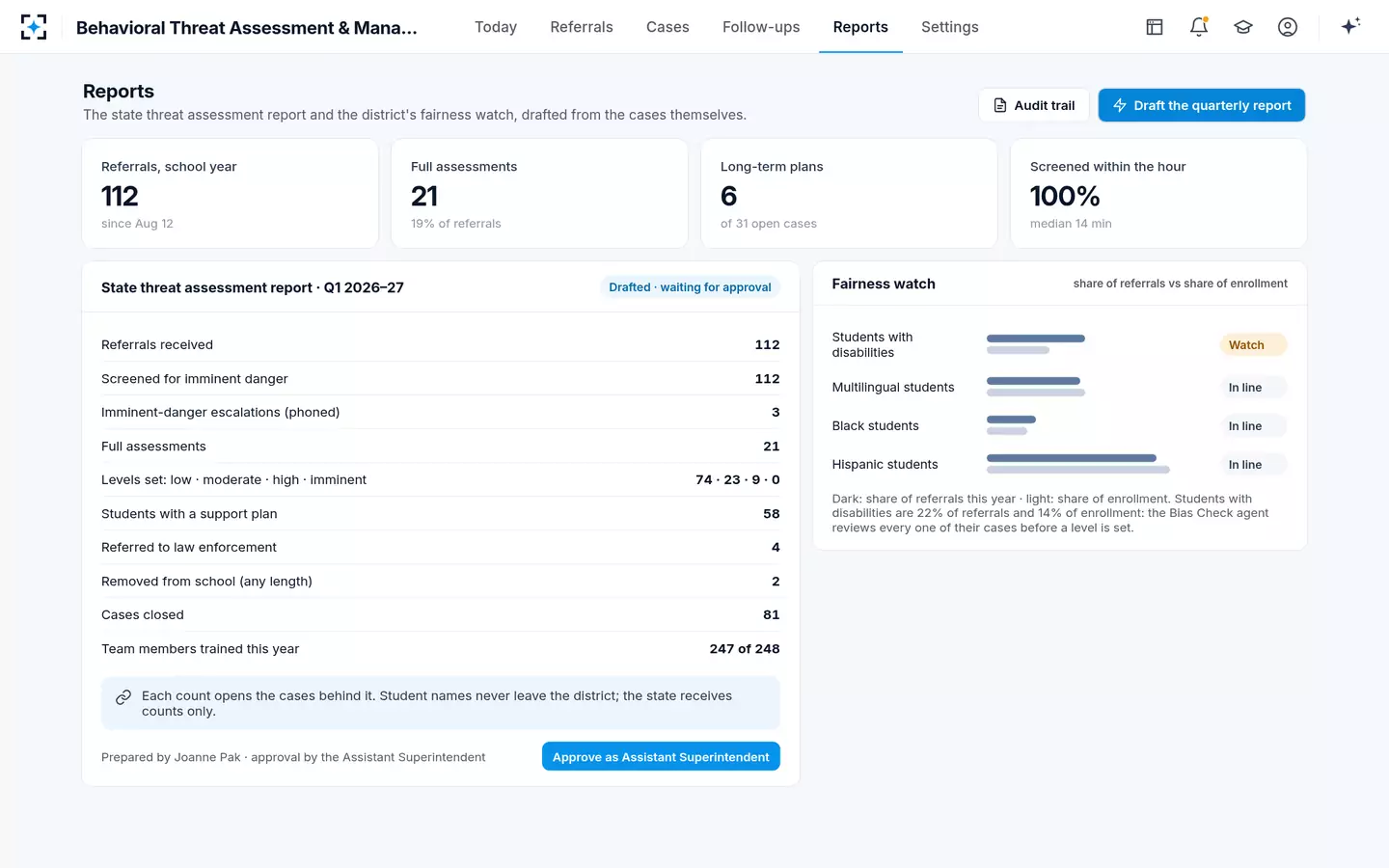
Task: Click the app logo icon
Action: click(x=34, y=27)
